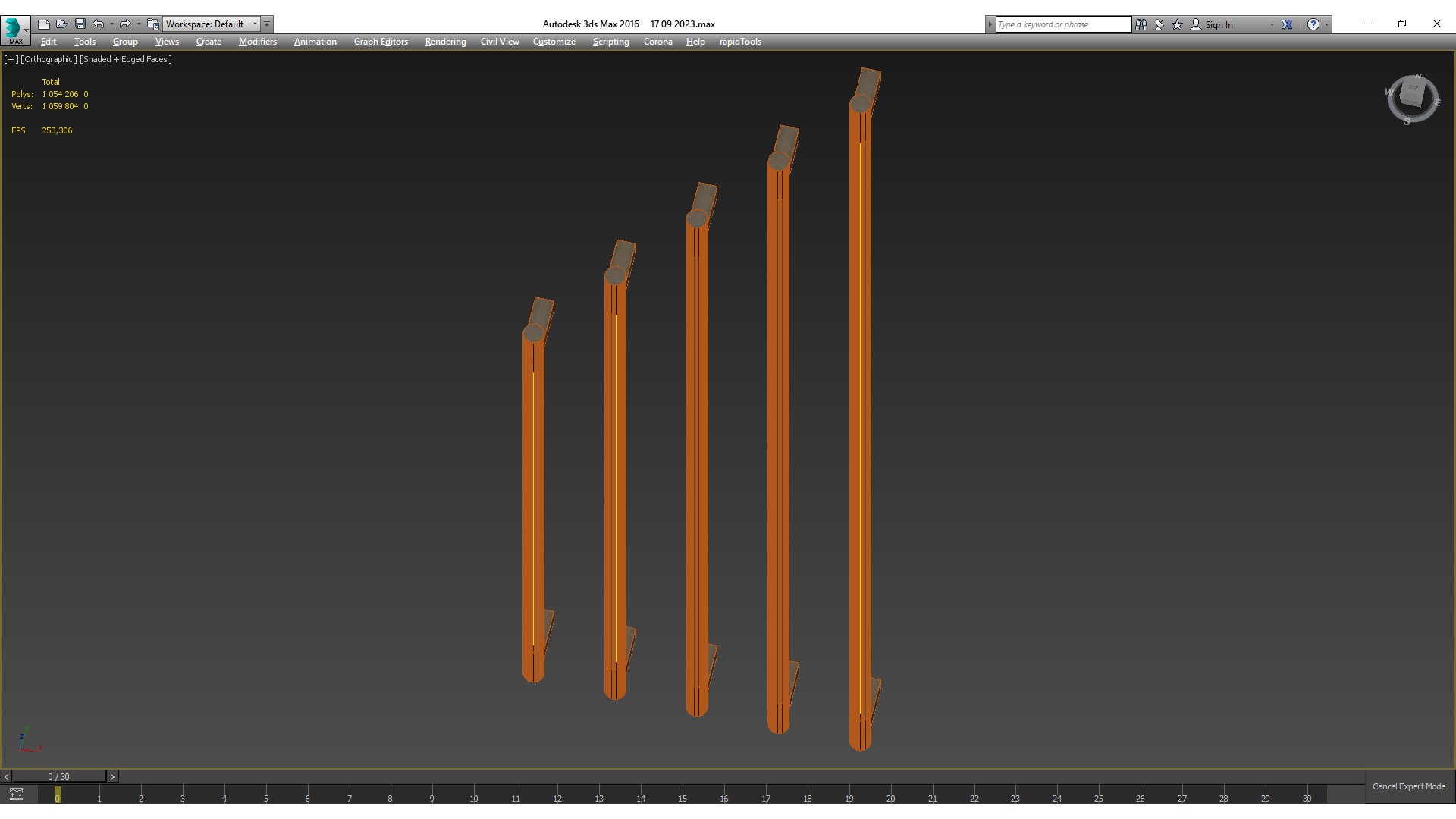Viewport: 1456px width, 819px height.
Task: Click the Favorites star icon
Action: [1178, 24]
